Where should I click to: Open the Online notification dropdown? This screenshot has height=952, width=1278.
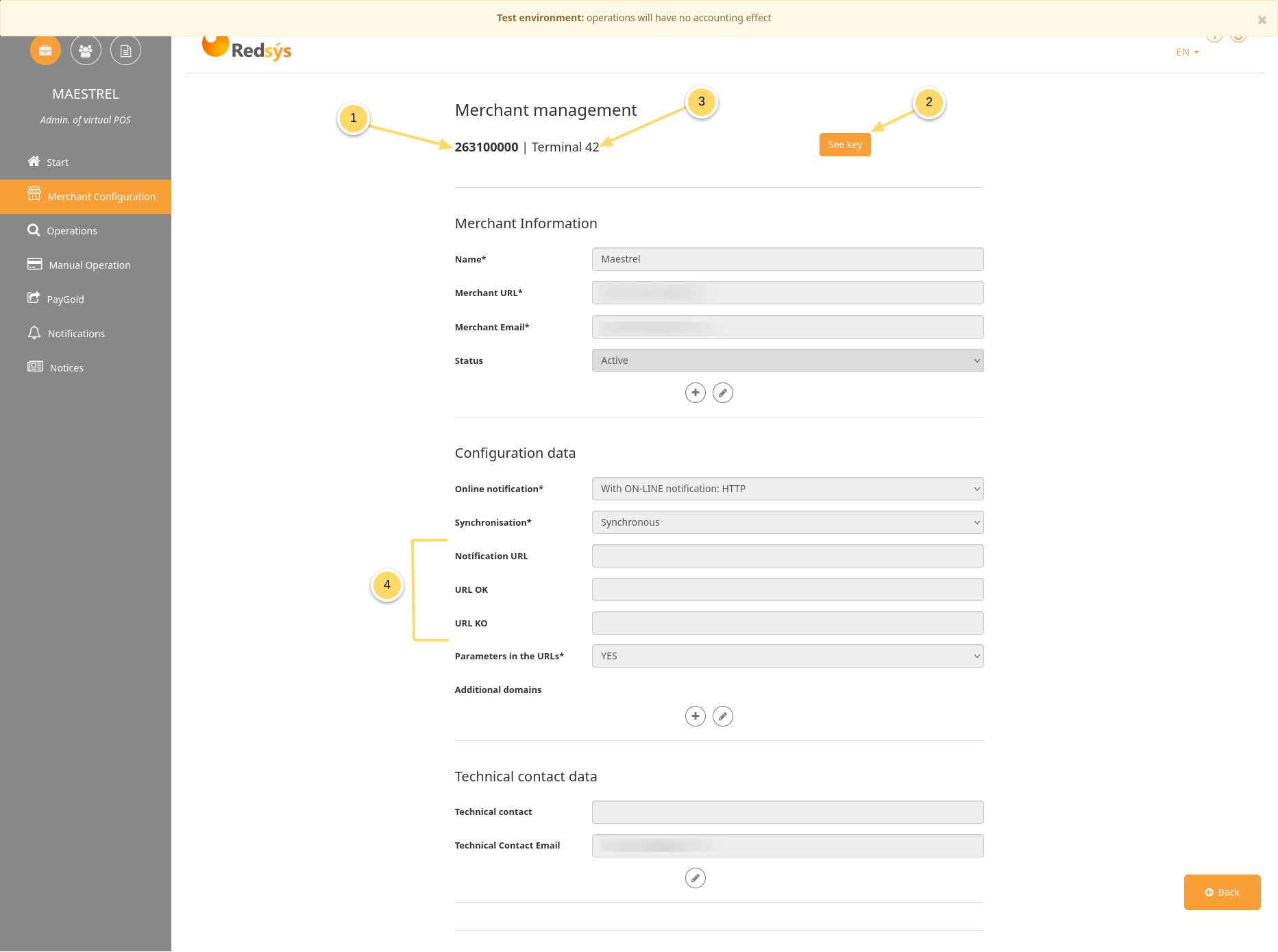[787, 489]
